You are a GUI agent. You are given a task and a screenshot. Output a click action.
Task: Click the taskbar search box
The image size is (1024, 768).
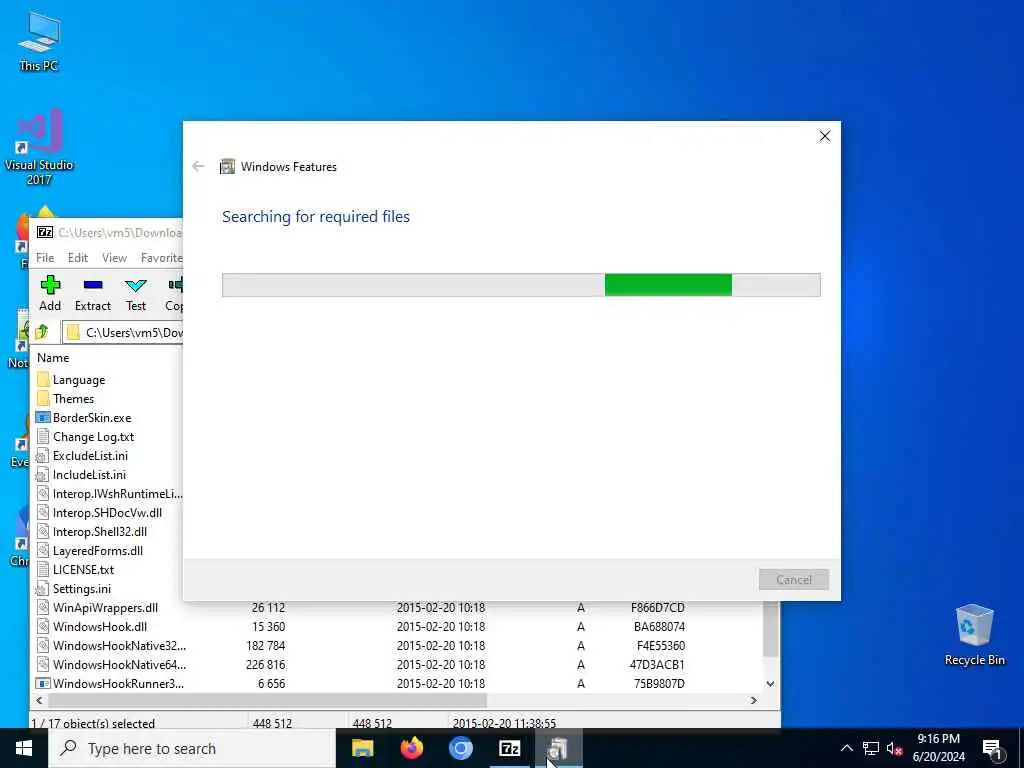coord(192,748)
